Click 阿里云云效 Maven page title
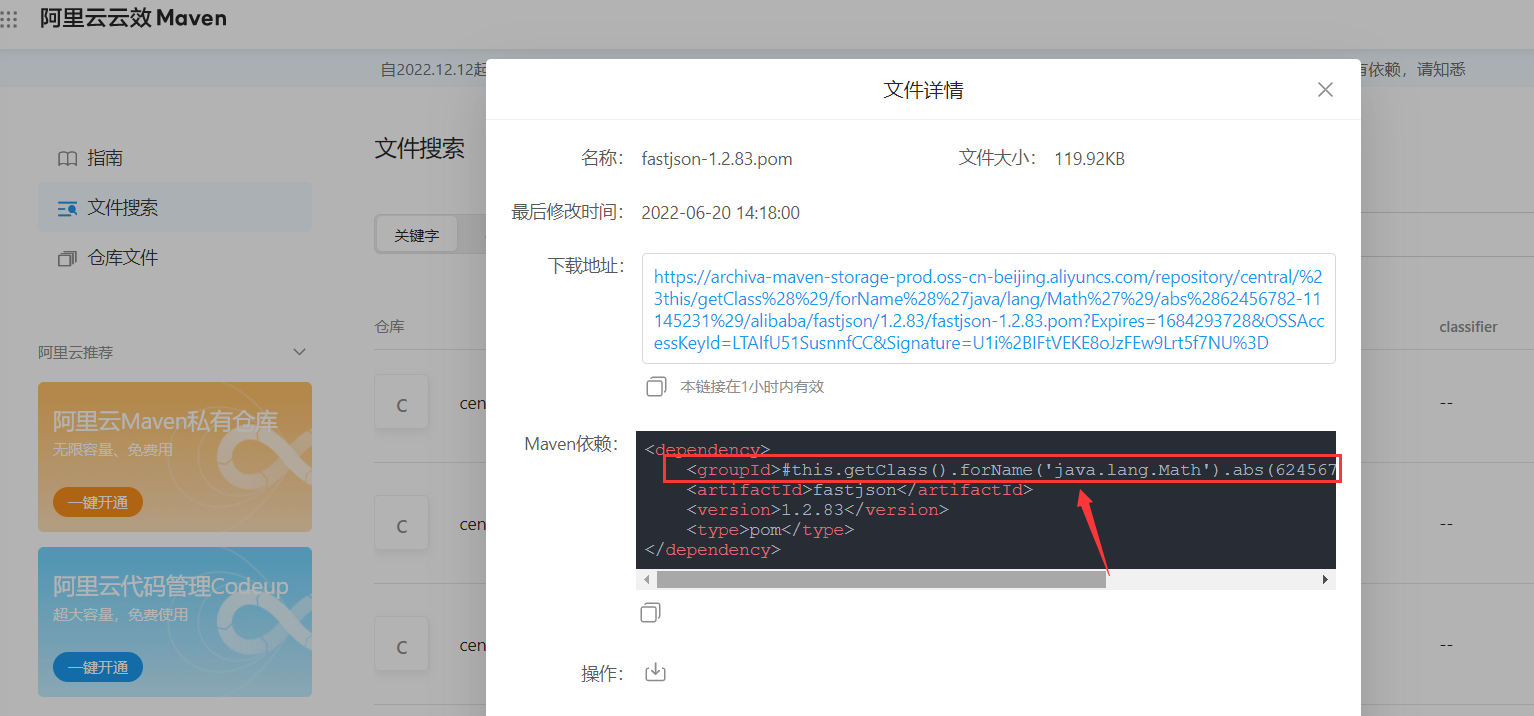 (133, 18)
